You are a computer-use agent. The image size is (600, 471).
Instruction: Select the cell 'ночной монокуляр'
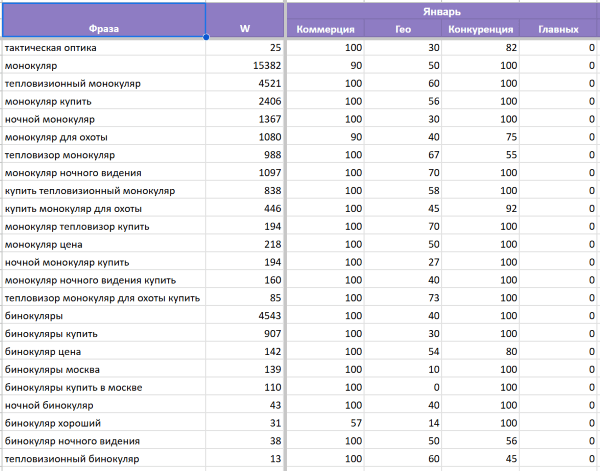[104, 119]
